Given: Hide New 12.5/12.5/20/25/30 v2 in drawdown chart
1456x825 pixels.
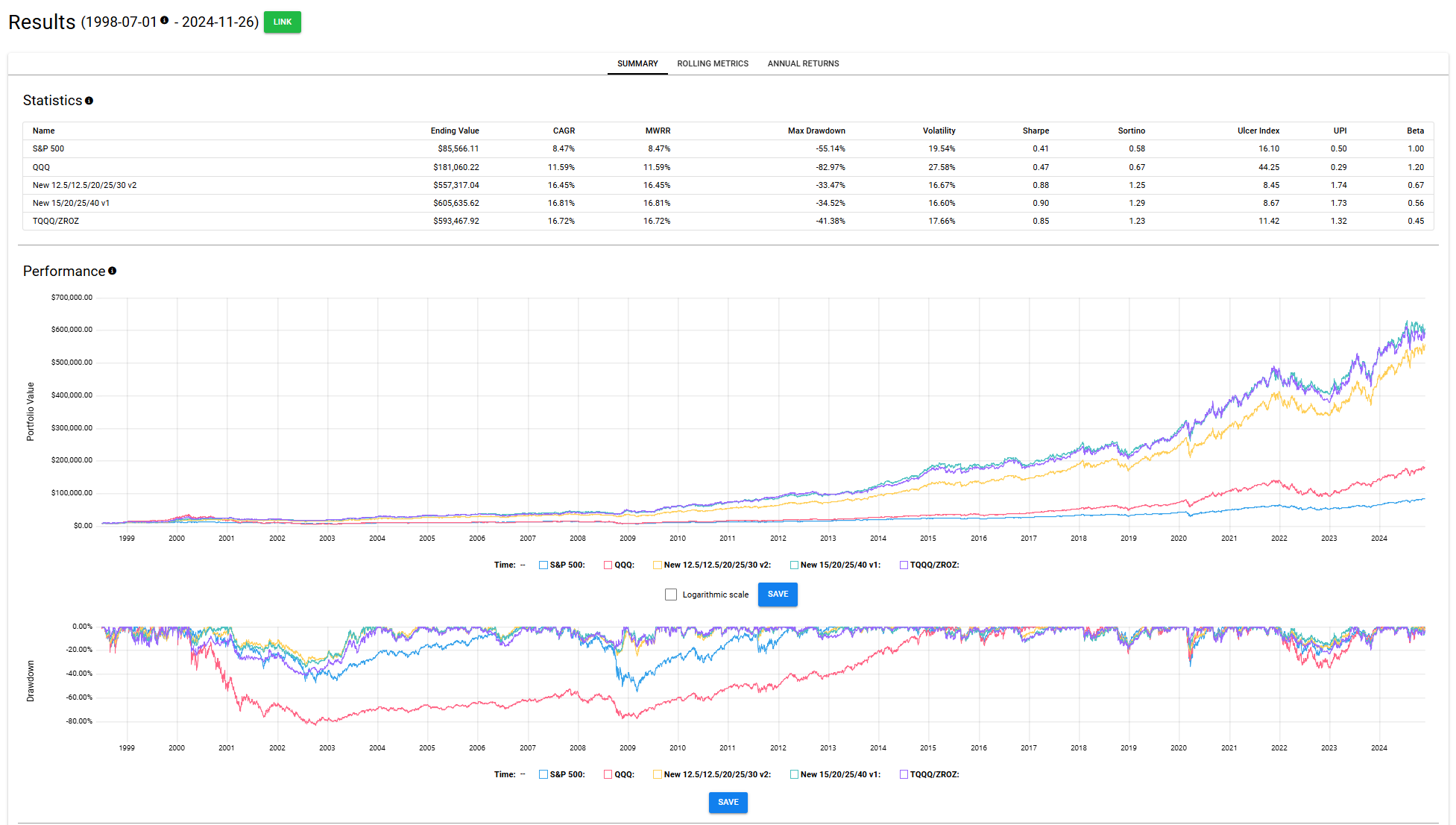Looking at the screenshot, I should click(x=712, y=774).
